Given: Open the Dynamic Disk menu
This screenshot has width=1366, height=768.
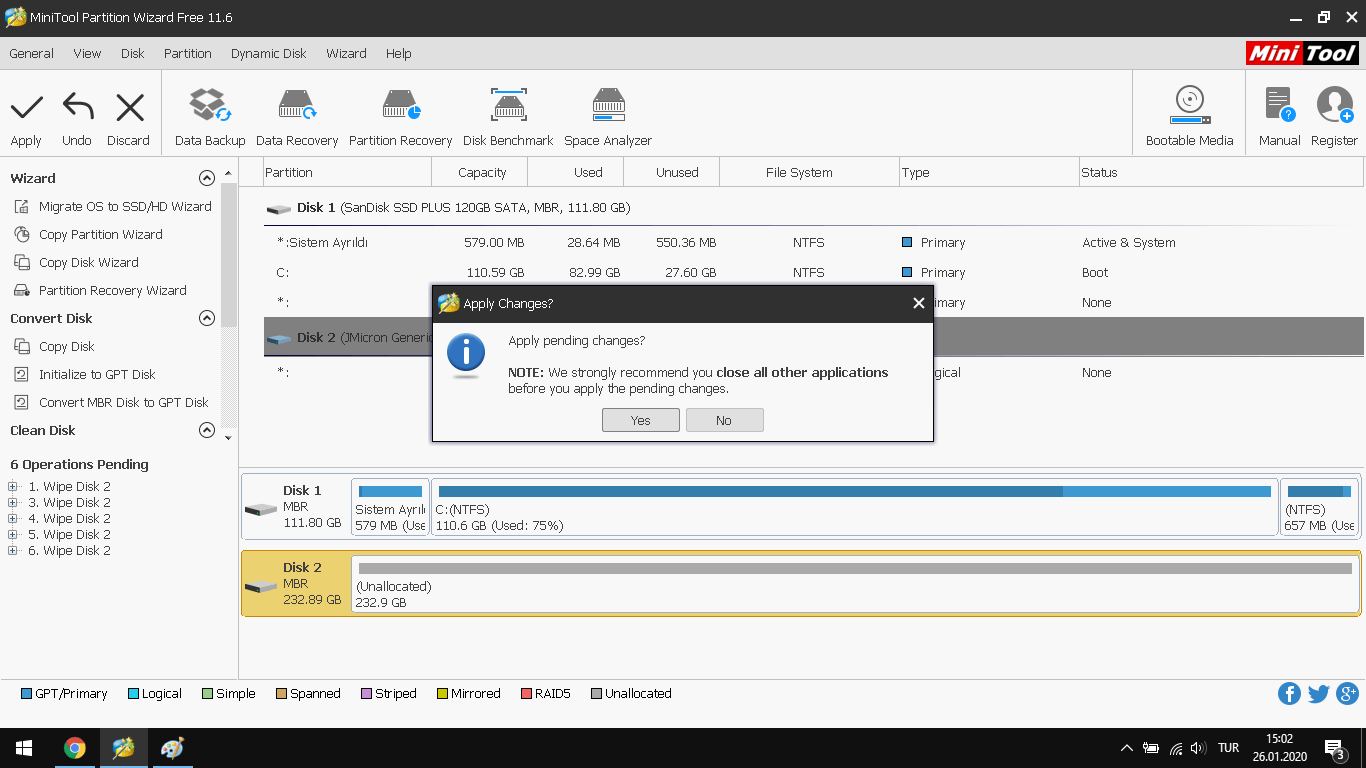Looking at the screenshot, I should 269,53.
